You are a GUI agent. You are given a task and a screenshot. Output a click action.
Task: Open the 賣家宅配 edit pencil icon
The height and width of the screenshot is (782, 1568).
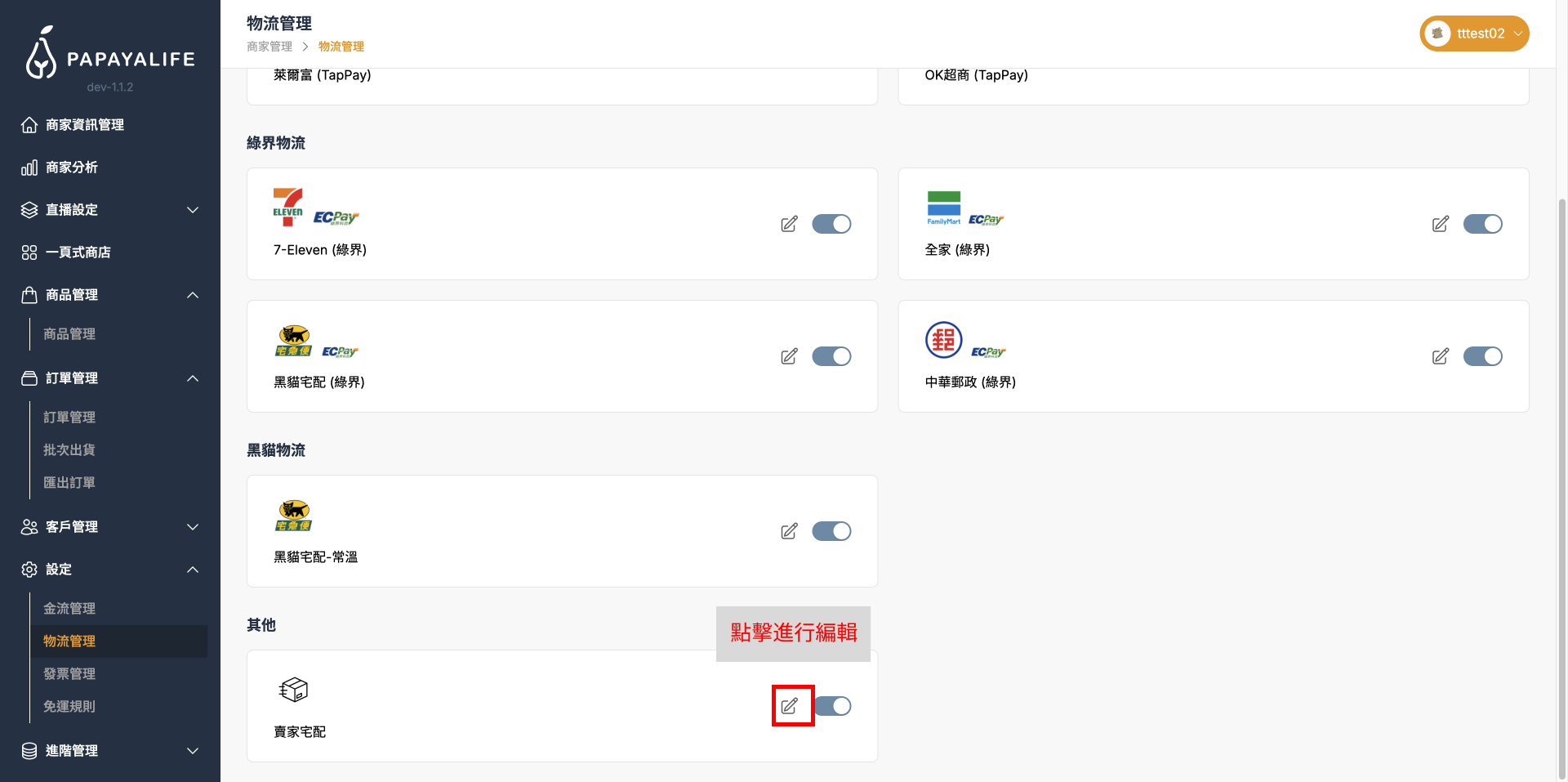point(791,705)
